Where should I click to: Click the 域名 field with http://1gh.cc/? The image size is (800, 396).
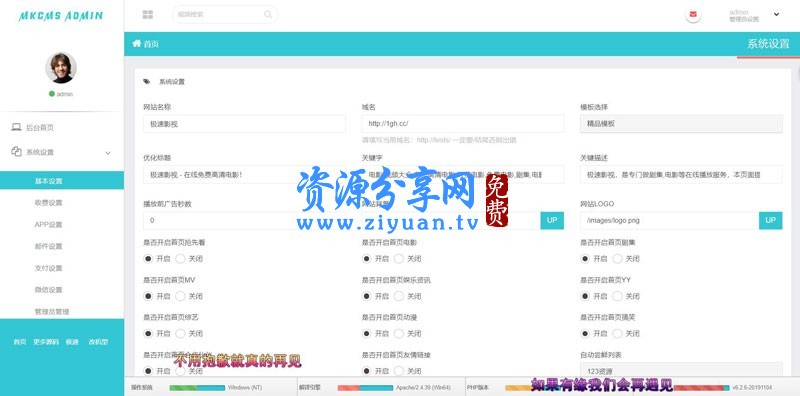point(463,123)
